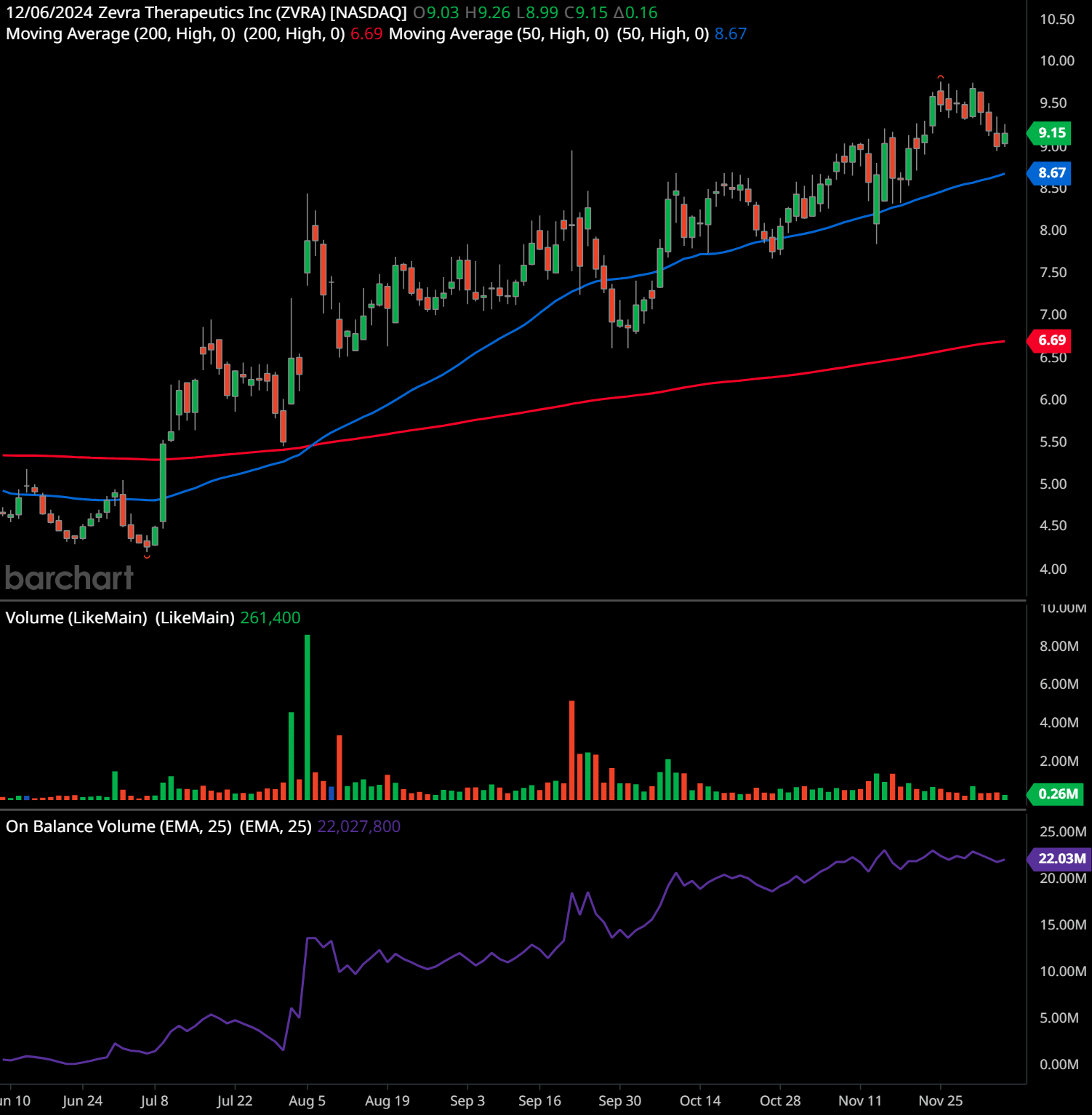Click the 10.00 label on the price axis
The width and height of the screenshot is (1092, 1115).
pos(1056,61)
